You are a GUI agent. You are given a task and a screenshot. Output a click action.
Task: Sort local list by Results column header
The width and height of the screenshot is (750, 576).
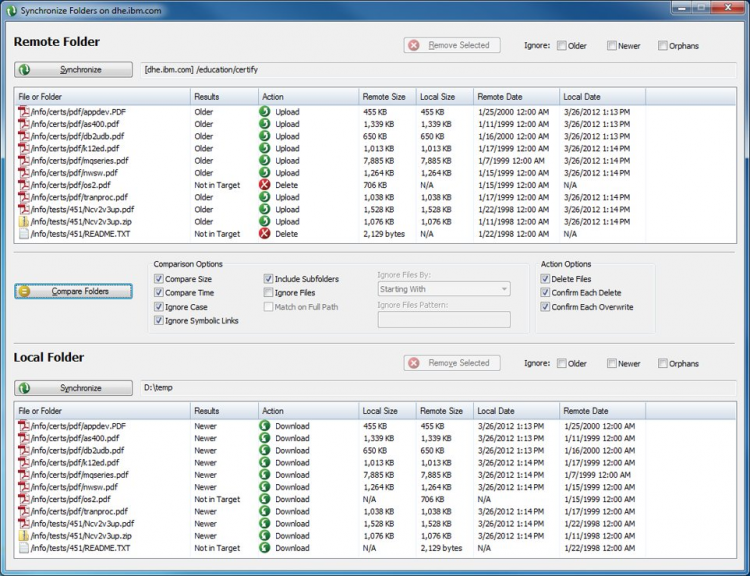pyautogui.click(x=206, y=411)
